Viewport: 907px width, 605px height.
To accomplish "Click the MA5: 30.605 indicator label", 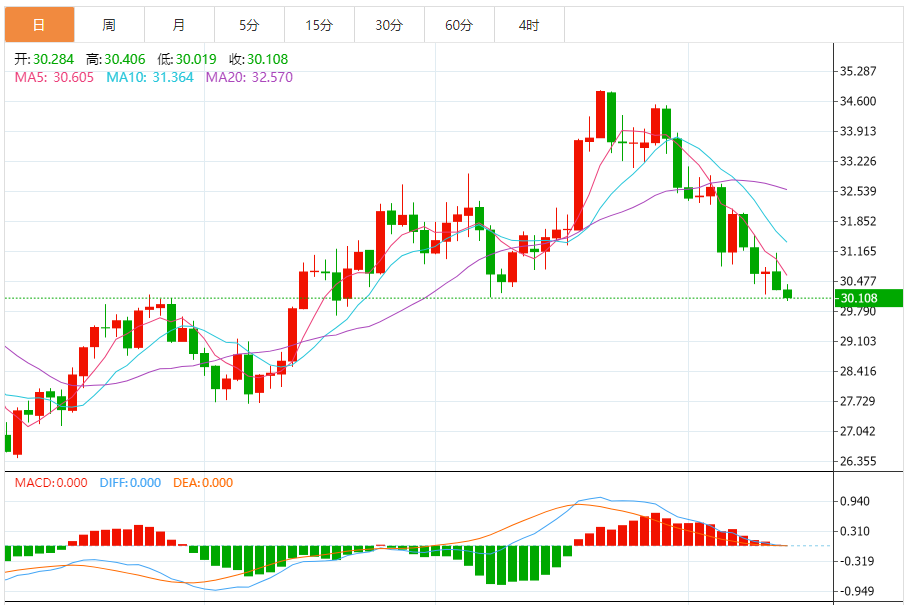I will pos(54,78).
